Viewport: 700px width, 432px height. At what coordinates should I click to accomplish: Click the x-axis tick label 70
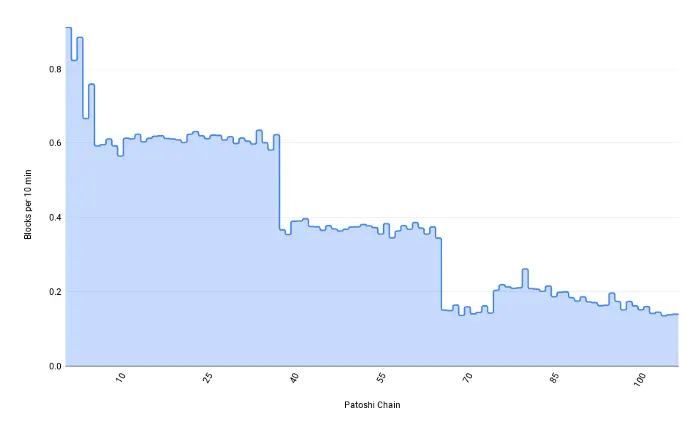pos(468,378)
